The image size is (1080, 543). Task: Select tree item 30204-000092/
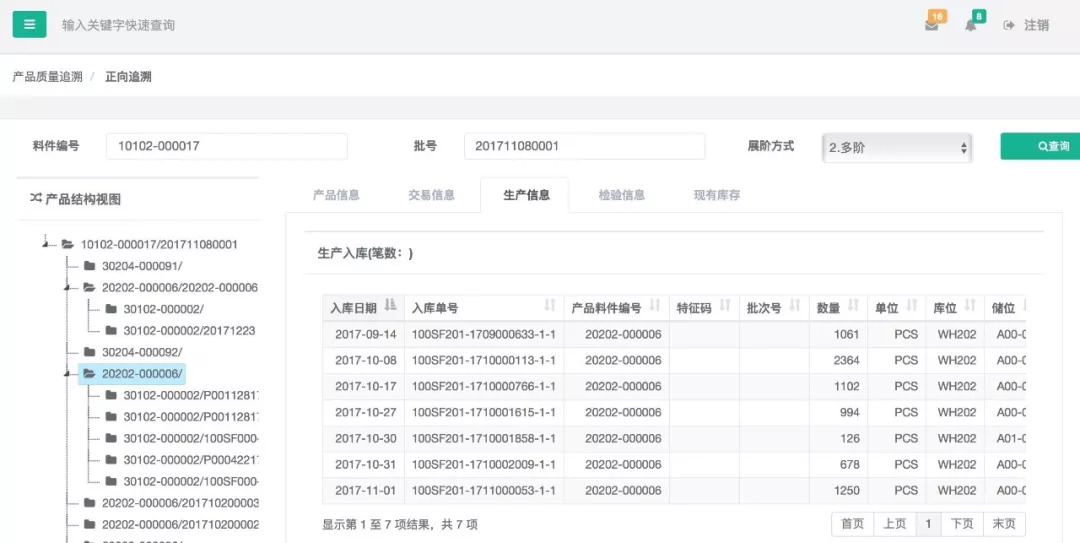tap(142, 352)
